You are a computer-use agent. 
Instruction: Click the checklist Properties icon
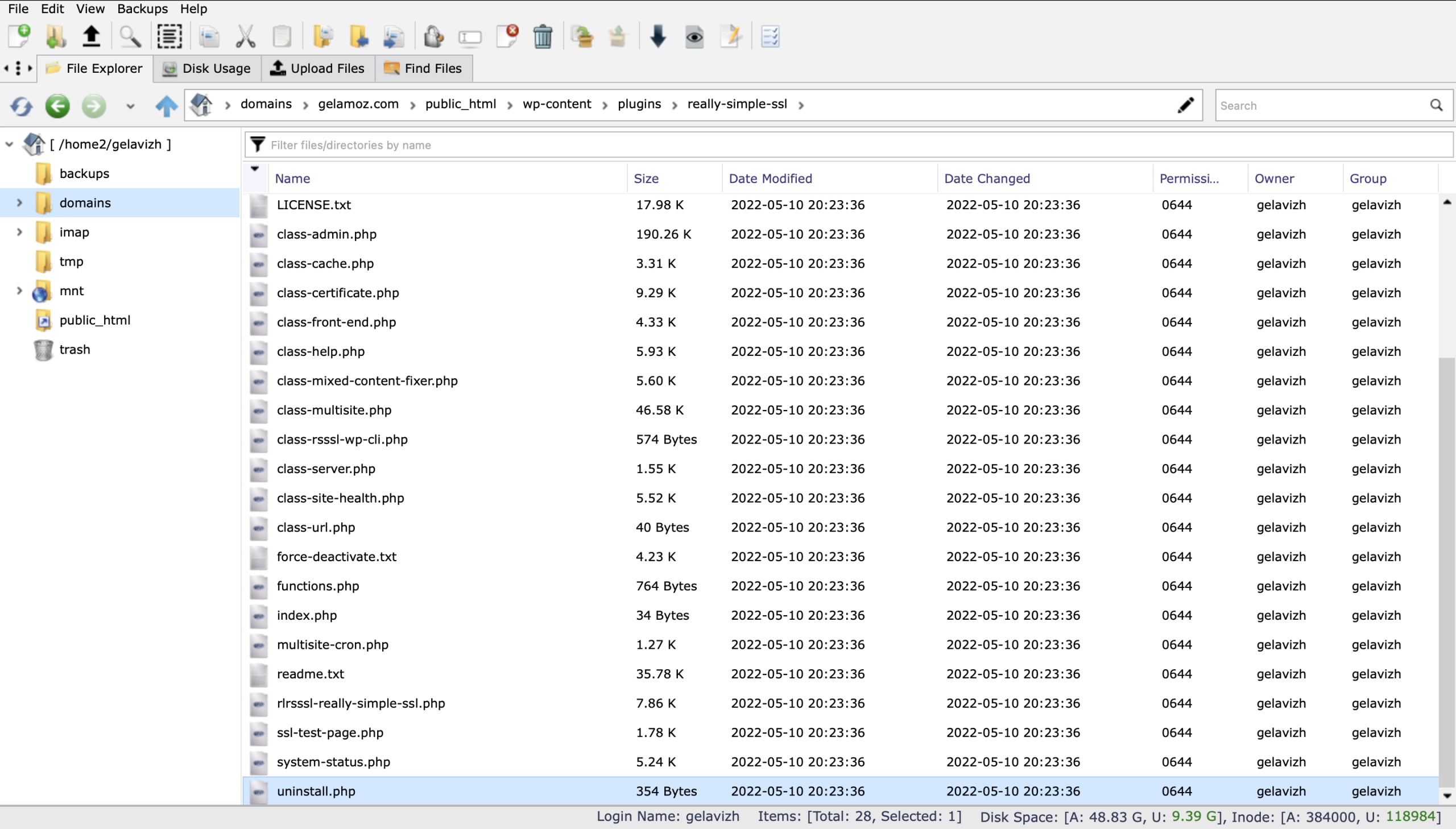[x=770, y=36]
